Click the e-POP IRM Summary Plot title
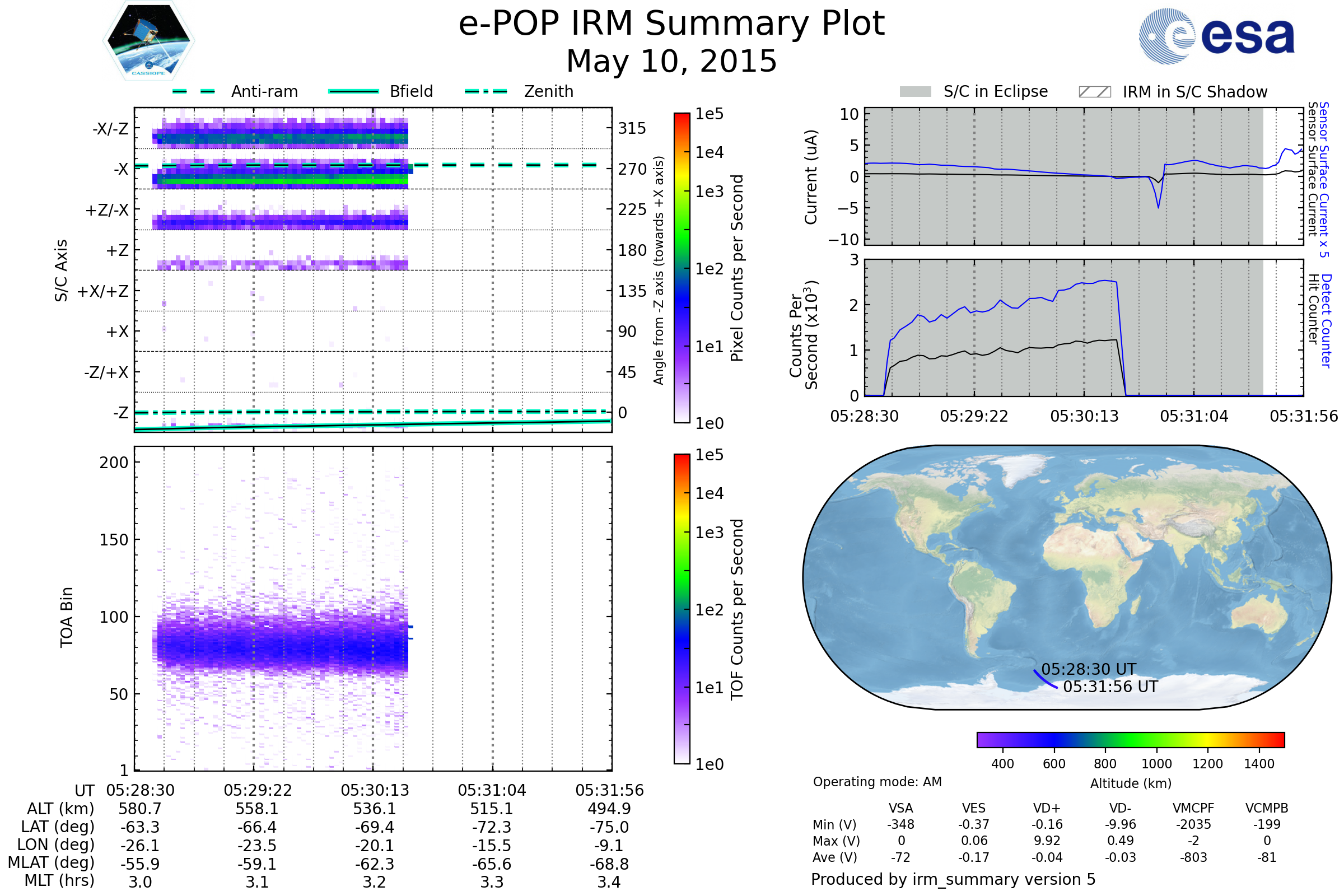This screenshot has width=1344, height=896. (671, 24)
